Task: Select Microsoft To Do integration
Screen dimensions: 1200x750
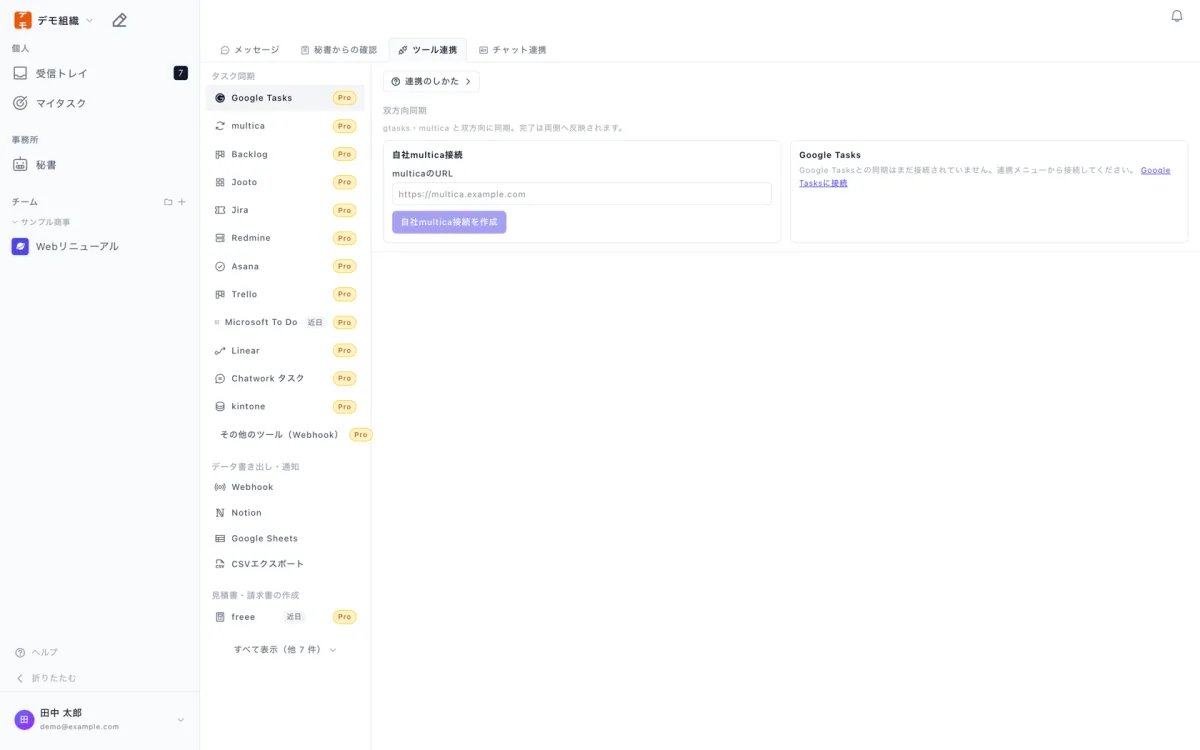Action: tap(286, 322)
